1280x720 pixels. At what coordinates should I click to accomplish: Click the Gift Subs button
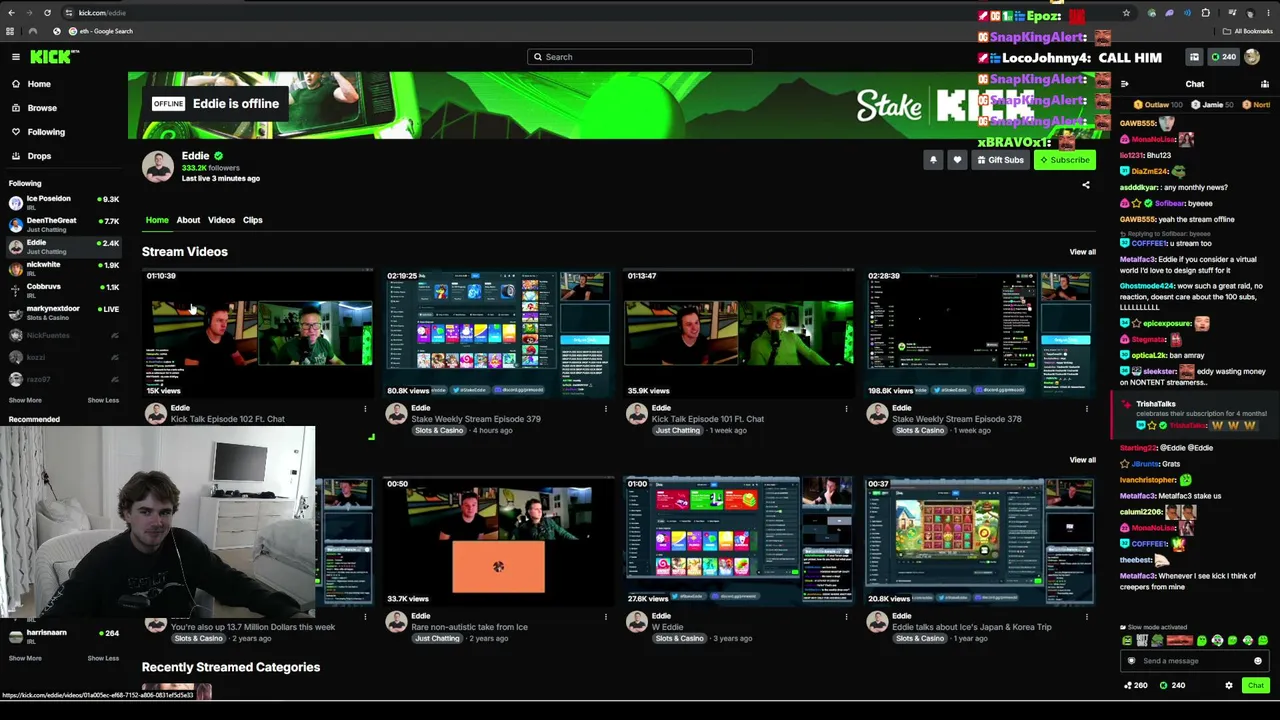pyautogui.click(x=1000, y=160)
